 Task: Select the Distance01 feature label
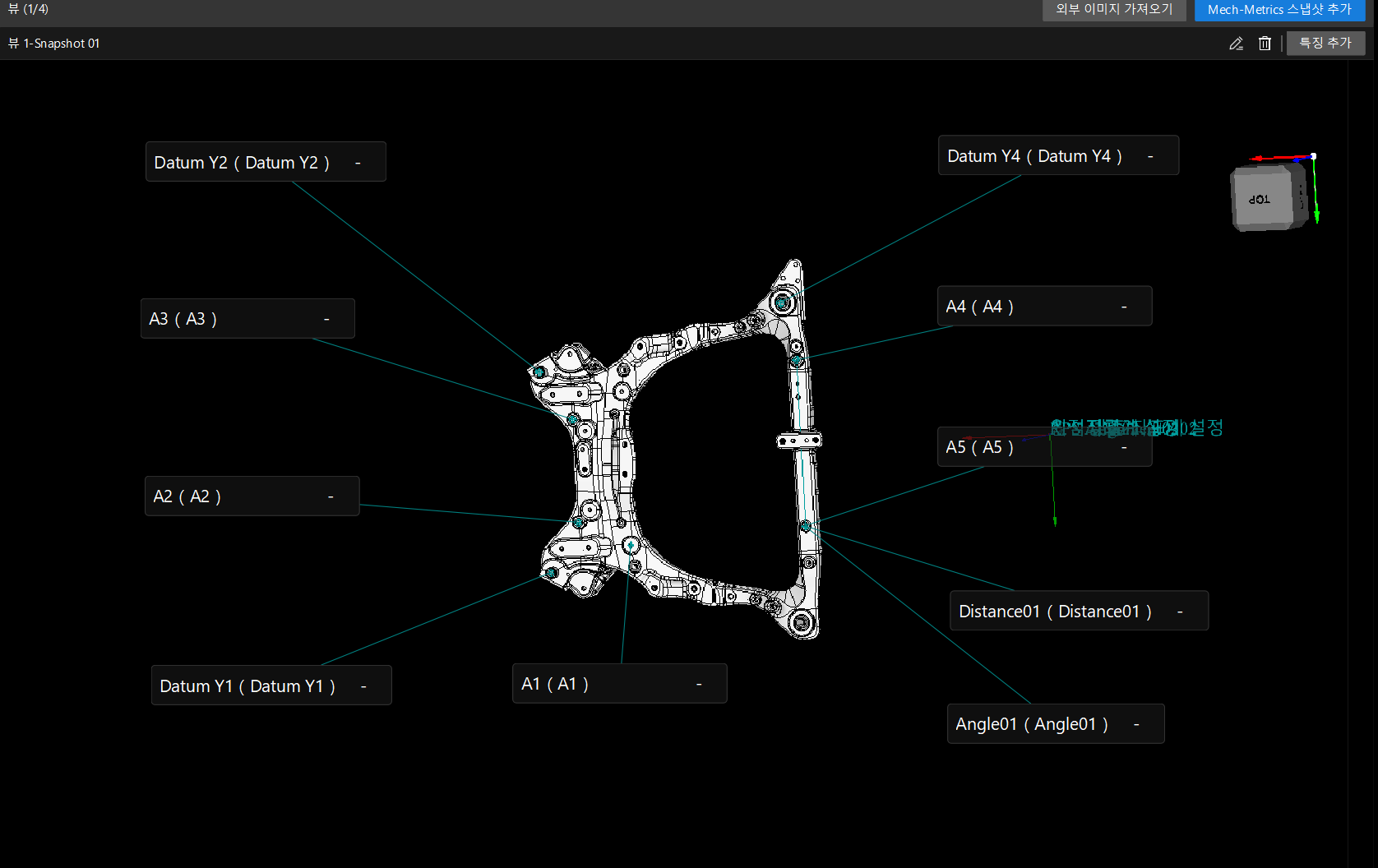[1079, 611]
